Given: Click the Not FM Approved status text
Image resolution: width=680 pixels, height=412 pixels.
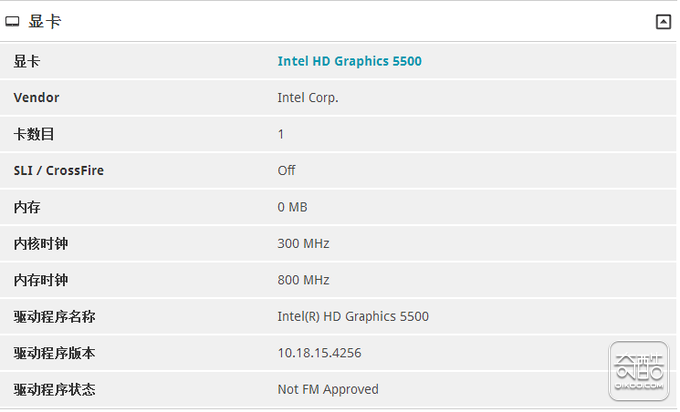Looking at the screenshot, I should [x=328, y=389].
